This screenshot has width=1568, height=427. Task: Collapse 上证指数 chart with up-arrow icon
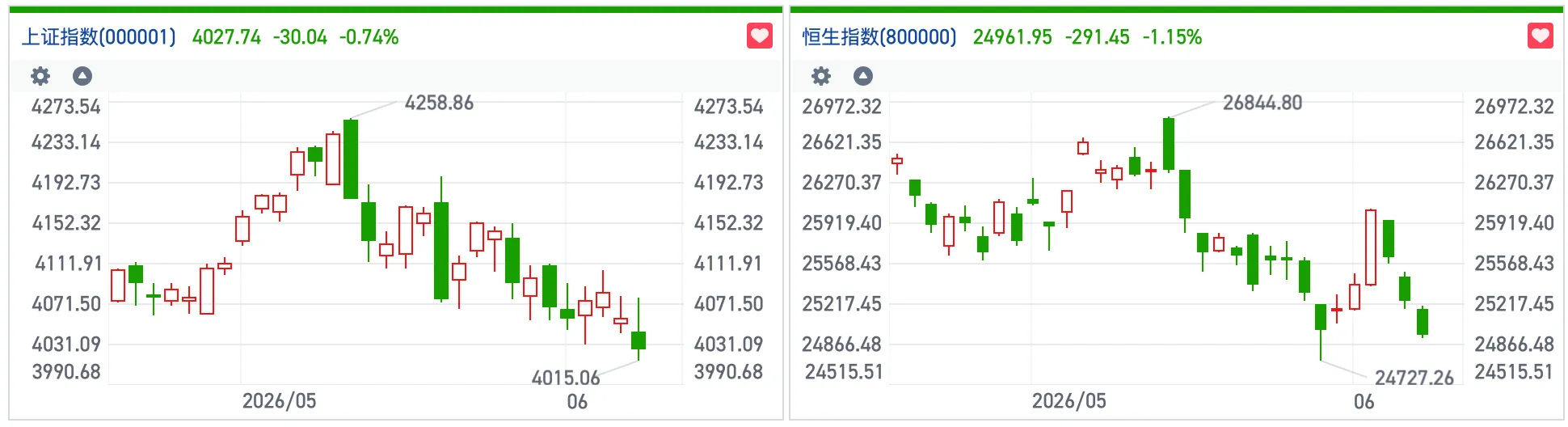(x=82, y=76)
